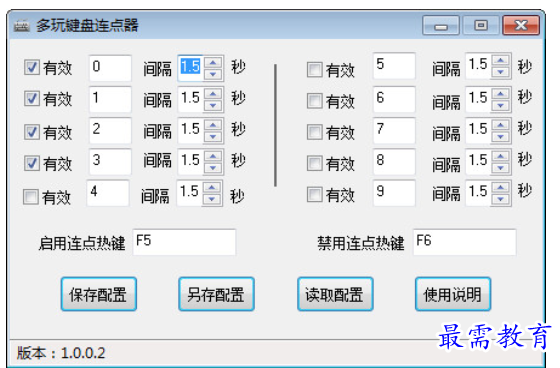Image resolution: width=560 pixels, height=368 pixels.
Task: Decrease interval for key 1 with down arrow
Action: point(213,105)
